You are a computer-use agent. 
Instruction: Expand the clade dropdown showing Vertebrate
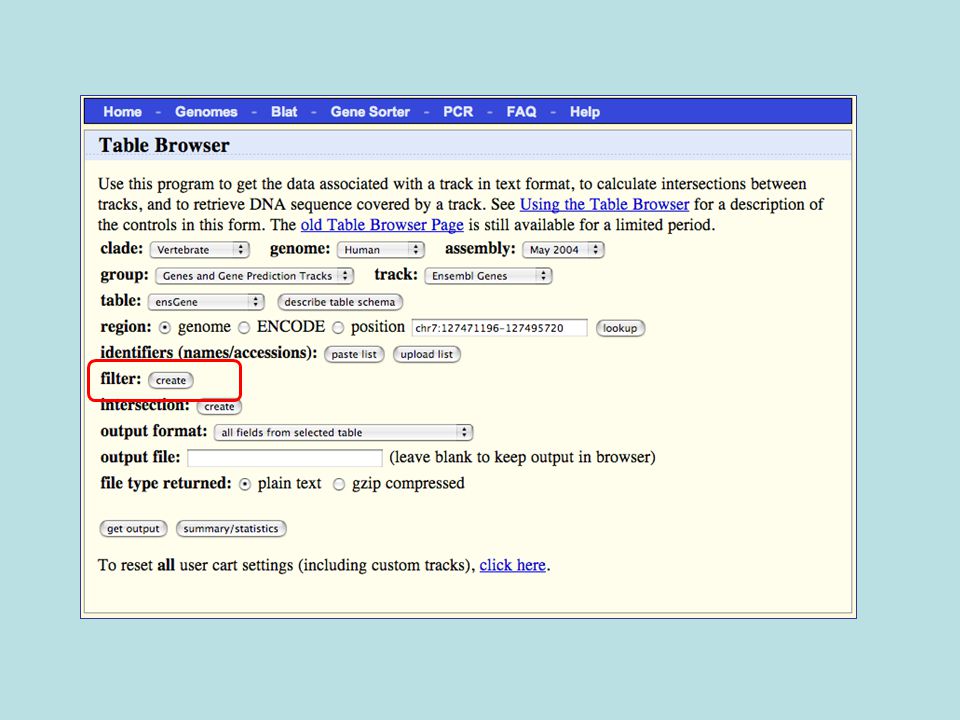click(200, 250)
